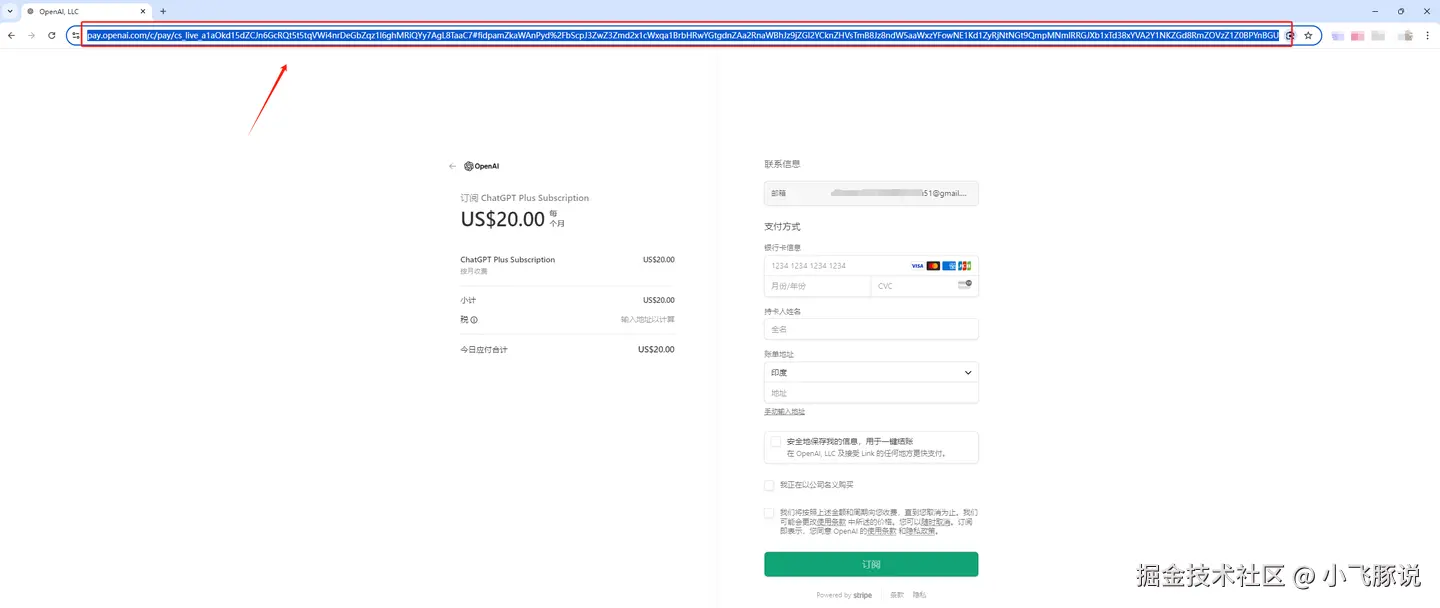Click the Powered by Stripe link
1440x608 pixels.
[x=844, y=595]
